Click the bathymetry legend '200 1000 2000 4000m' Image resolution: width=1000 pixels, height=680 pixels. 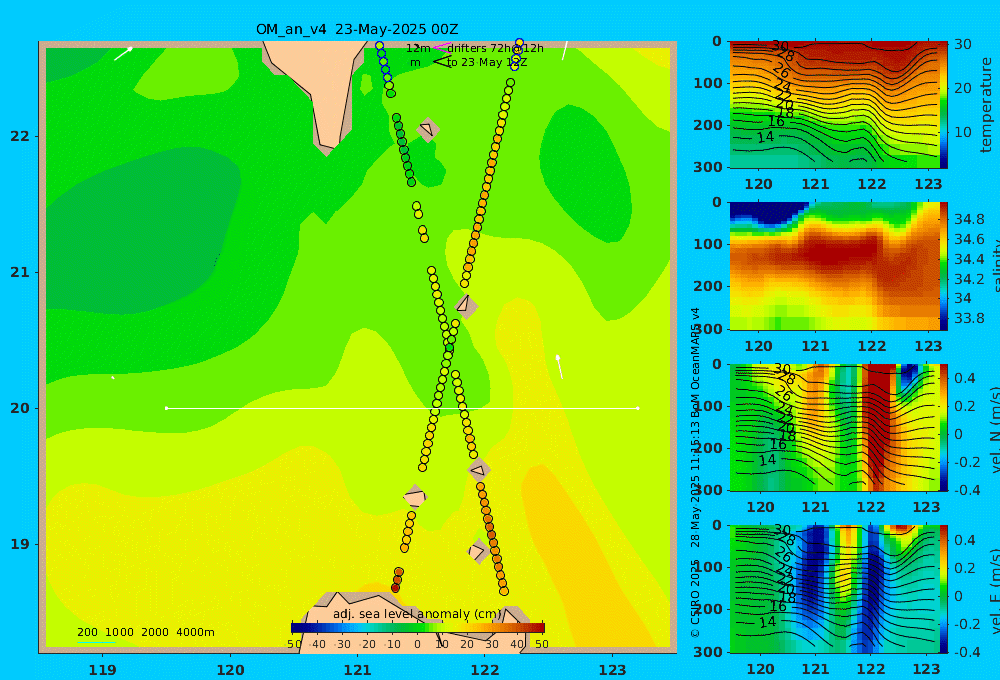(x=145, y=632)
